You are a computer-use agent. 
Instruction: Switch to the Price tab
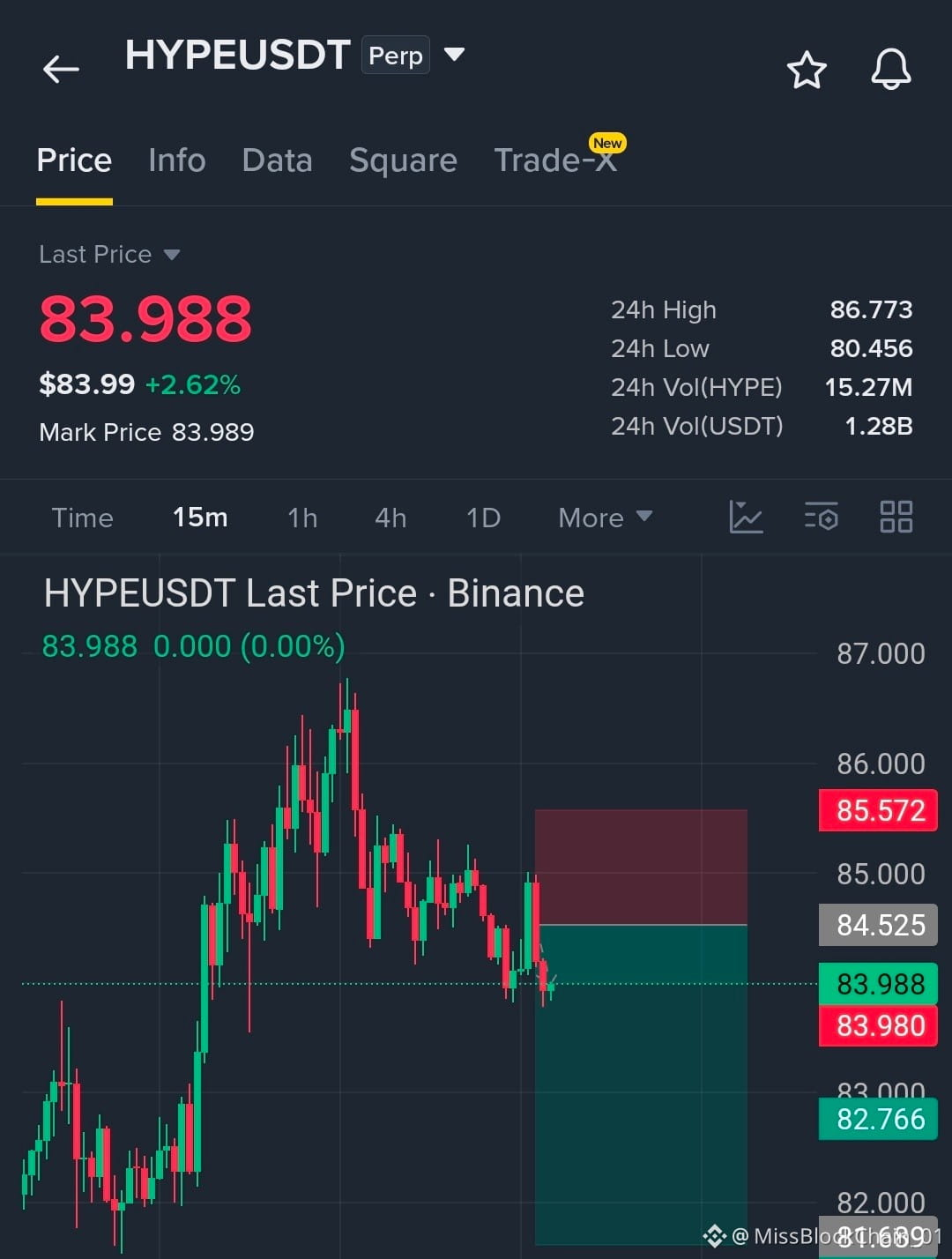coord(74,160)
